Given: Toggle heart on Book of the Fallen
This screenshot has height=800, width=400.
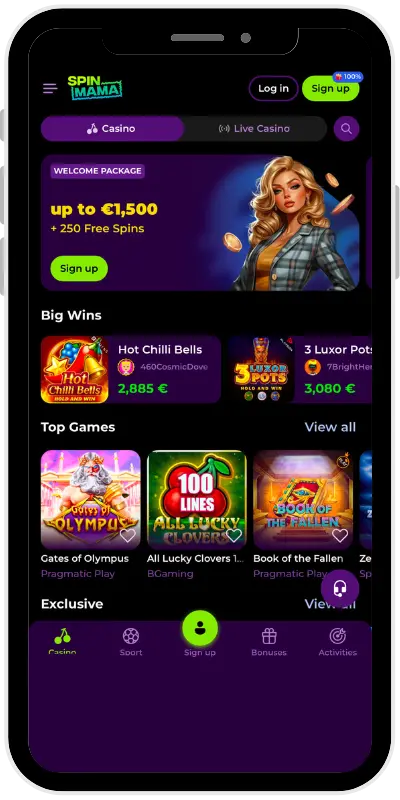Looking at the screenshot, I should [x=340, y=535].
